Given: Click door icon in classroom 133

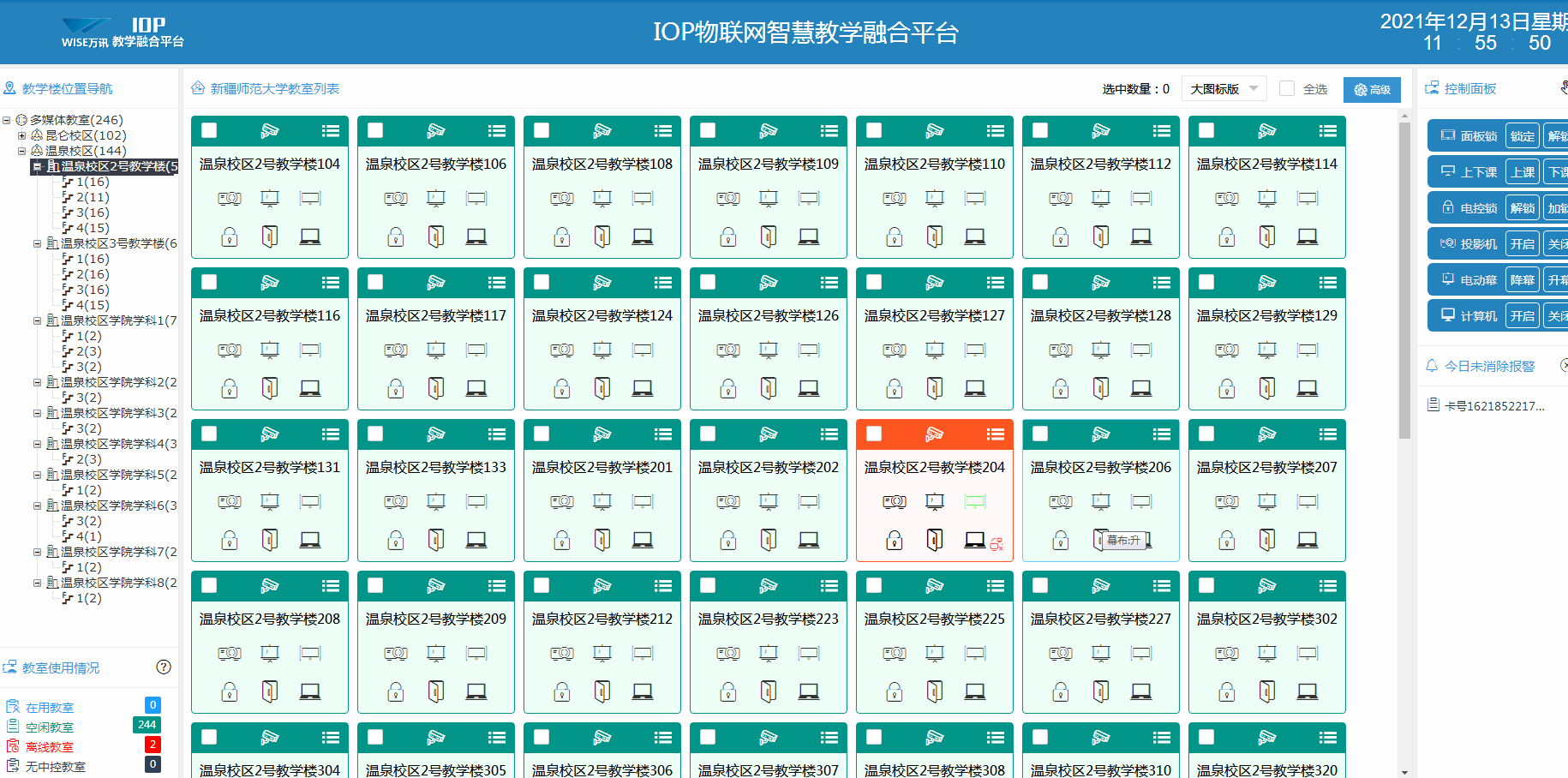Looking at the screenshot, I should (436, 540).
